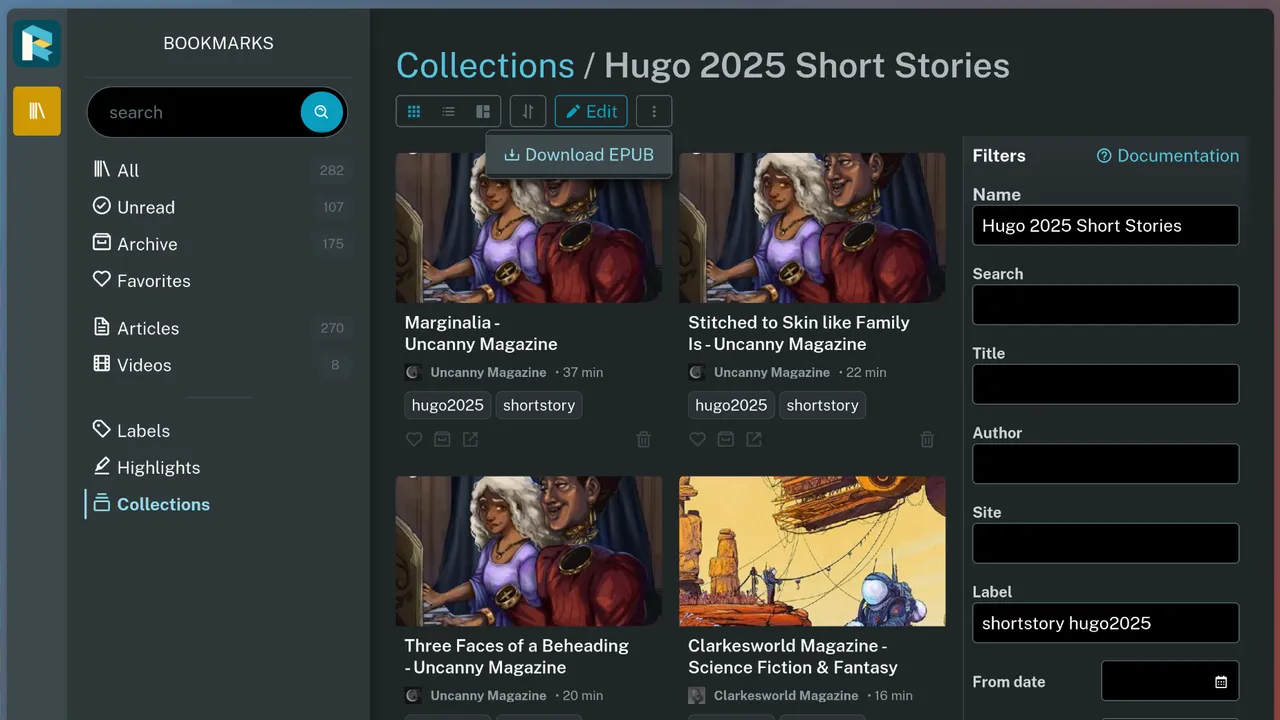Show All bookmarks
This screenshot has height=720, width=1280.
click(218, 170)
